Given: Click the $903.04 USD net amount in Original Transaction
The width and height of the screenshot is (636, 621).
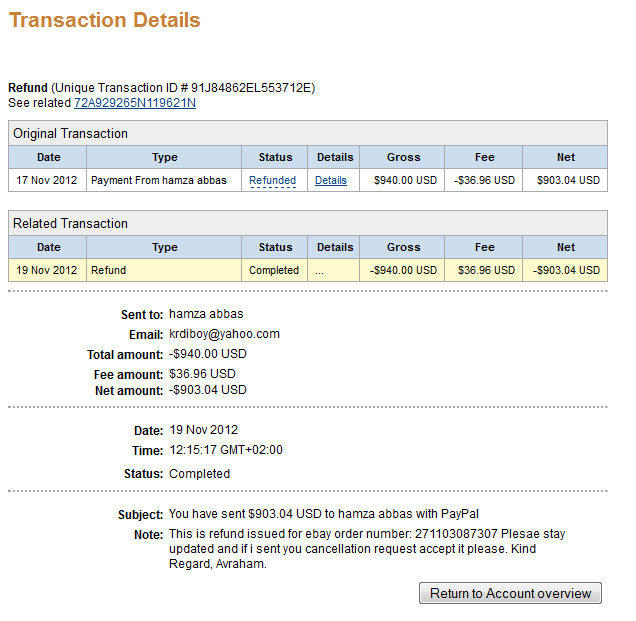Looking at the screenshot, I should pyautogui.click(x=567, y=181).
